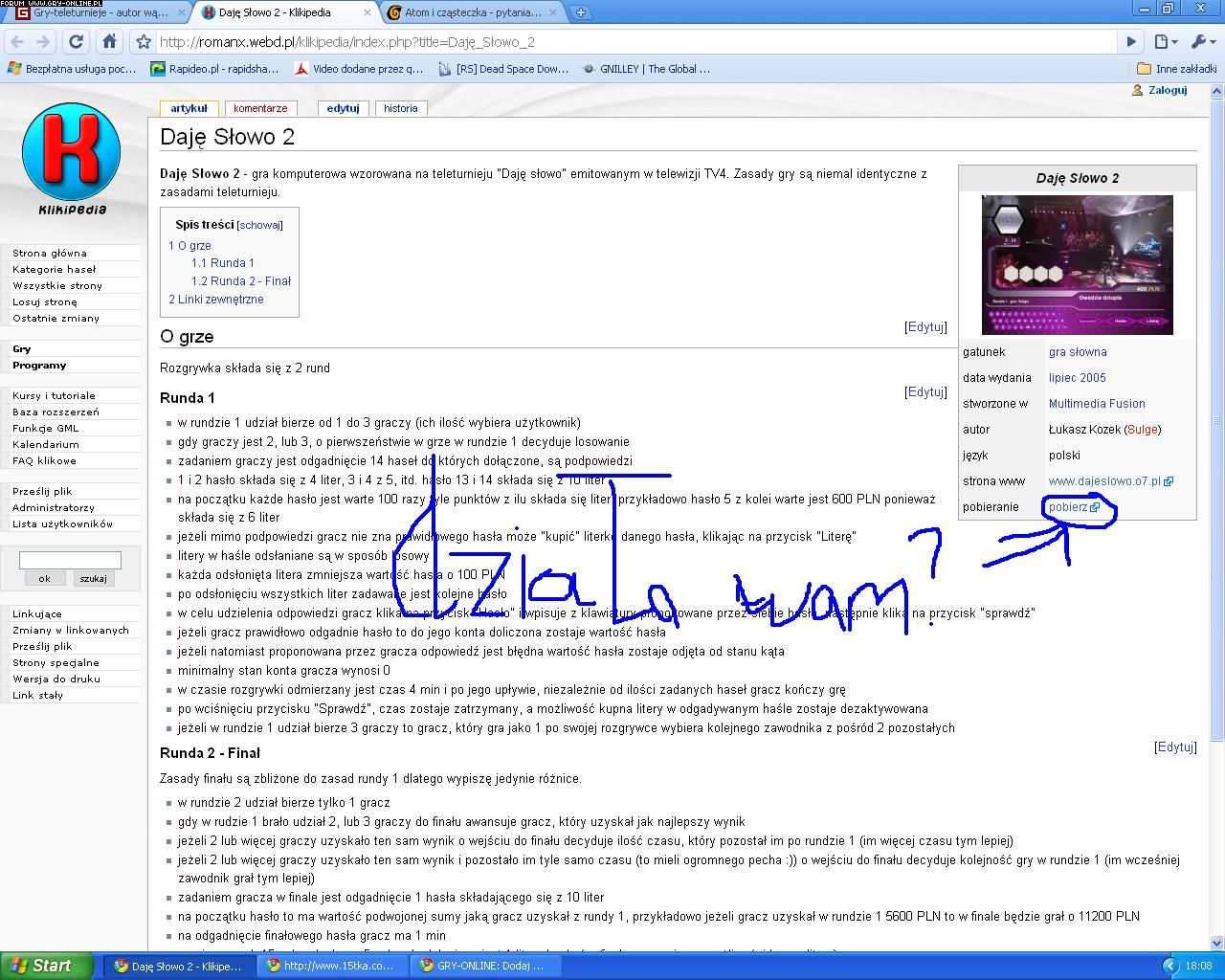Click the pobierz download link
Viewport: 1225px width, 980px height.
pos(1067,507)
